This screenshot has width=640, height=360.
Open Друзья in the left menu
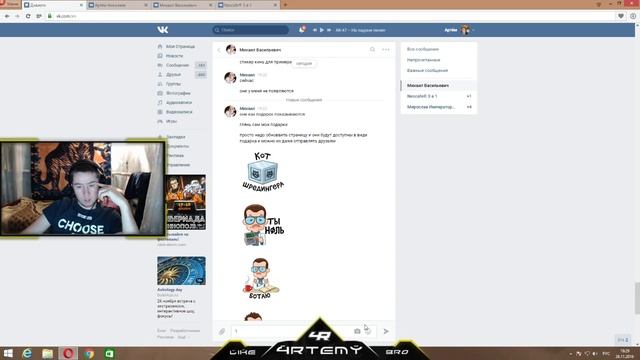tap(173, 75)
